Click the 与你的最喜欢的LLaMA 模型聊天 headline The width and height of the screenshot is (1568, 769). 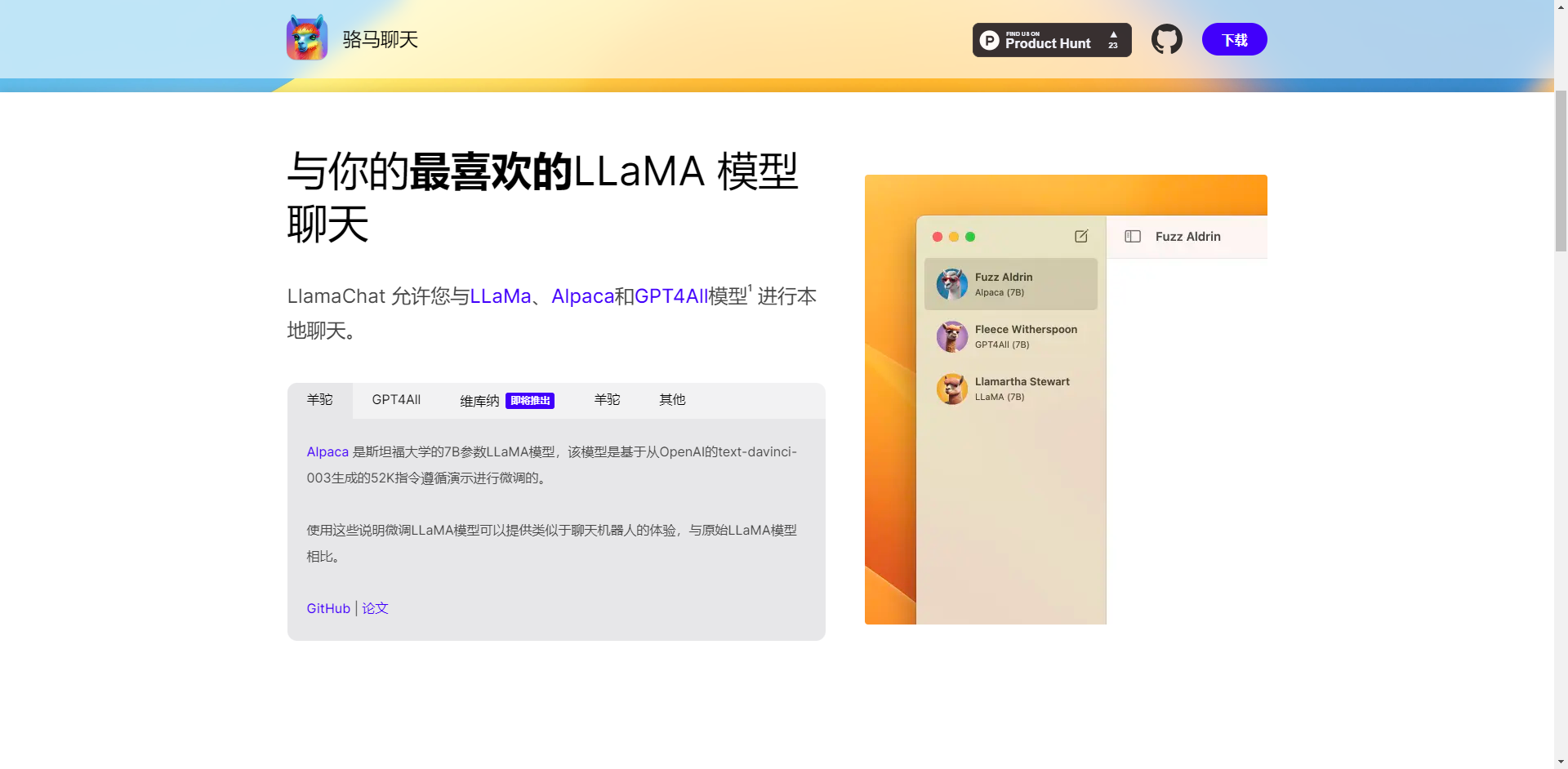542,198
